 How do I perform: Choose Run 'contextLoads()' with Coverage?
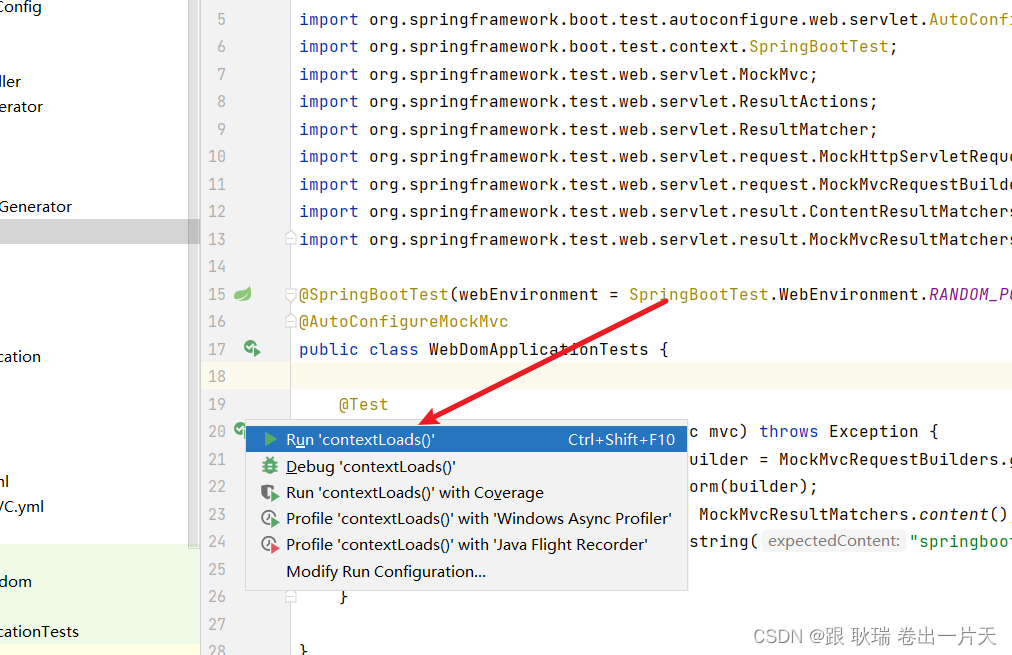(x=466, y=493)
